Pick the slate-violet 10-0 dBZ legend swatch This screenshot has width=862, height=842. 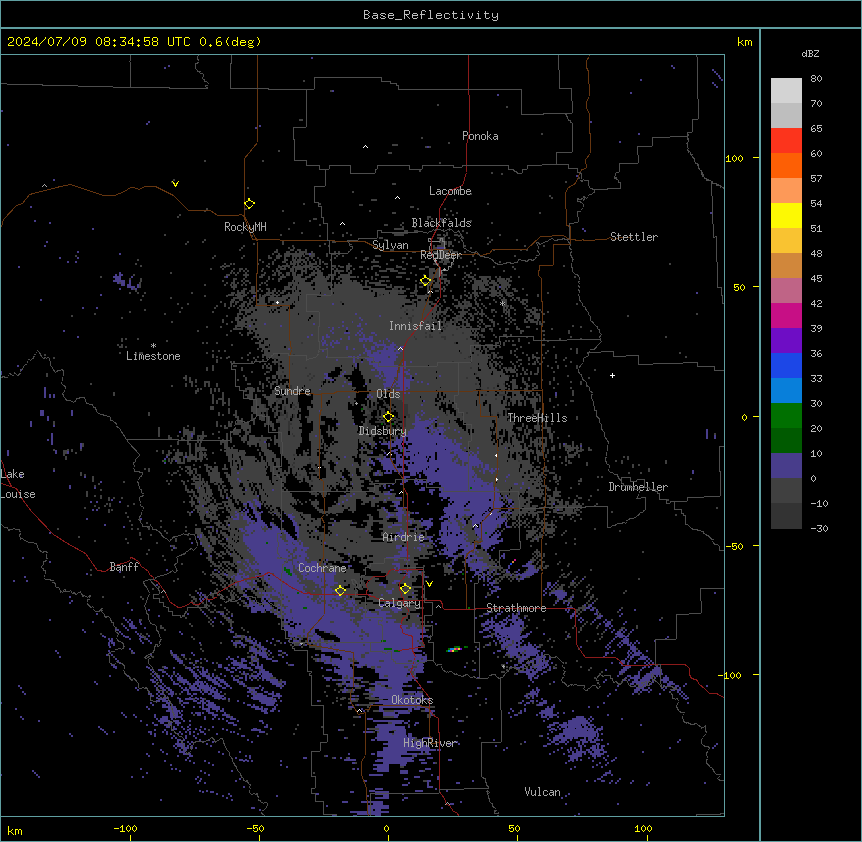click(786, 466)
